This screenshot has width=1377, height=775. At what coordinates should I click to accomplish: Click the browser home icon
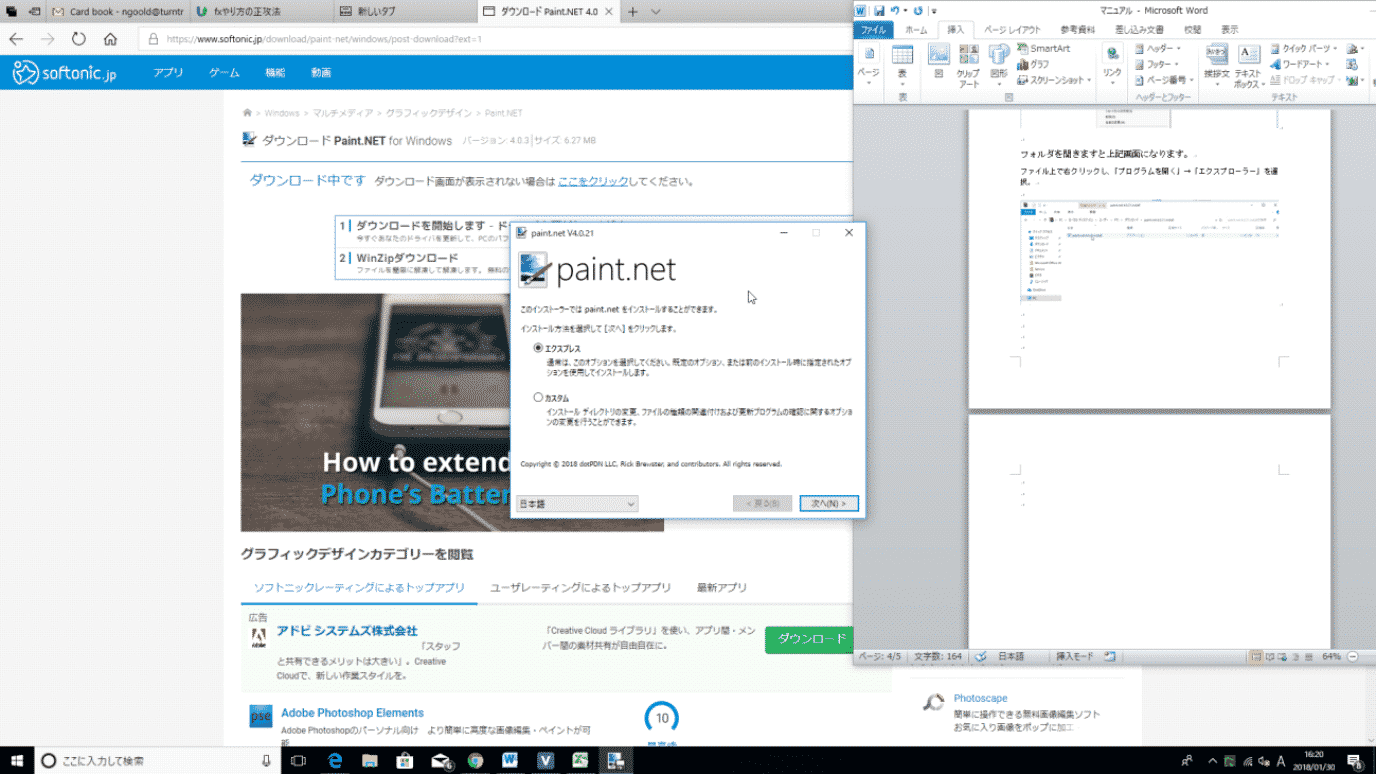(x=110, y=39)
